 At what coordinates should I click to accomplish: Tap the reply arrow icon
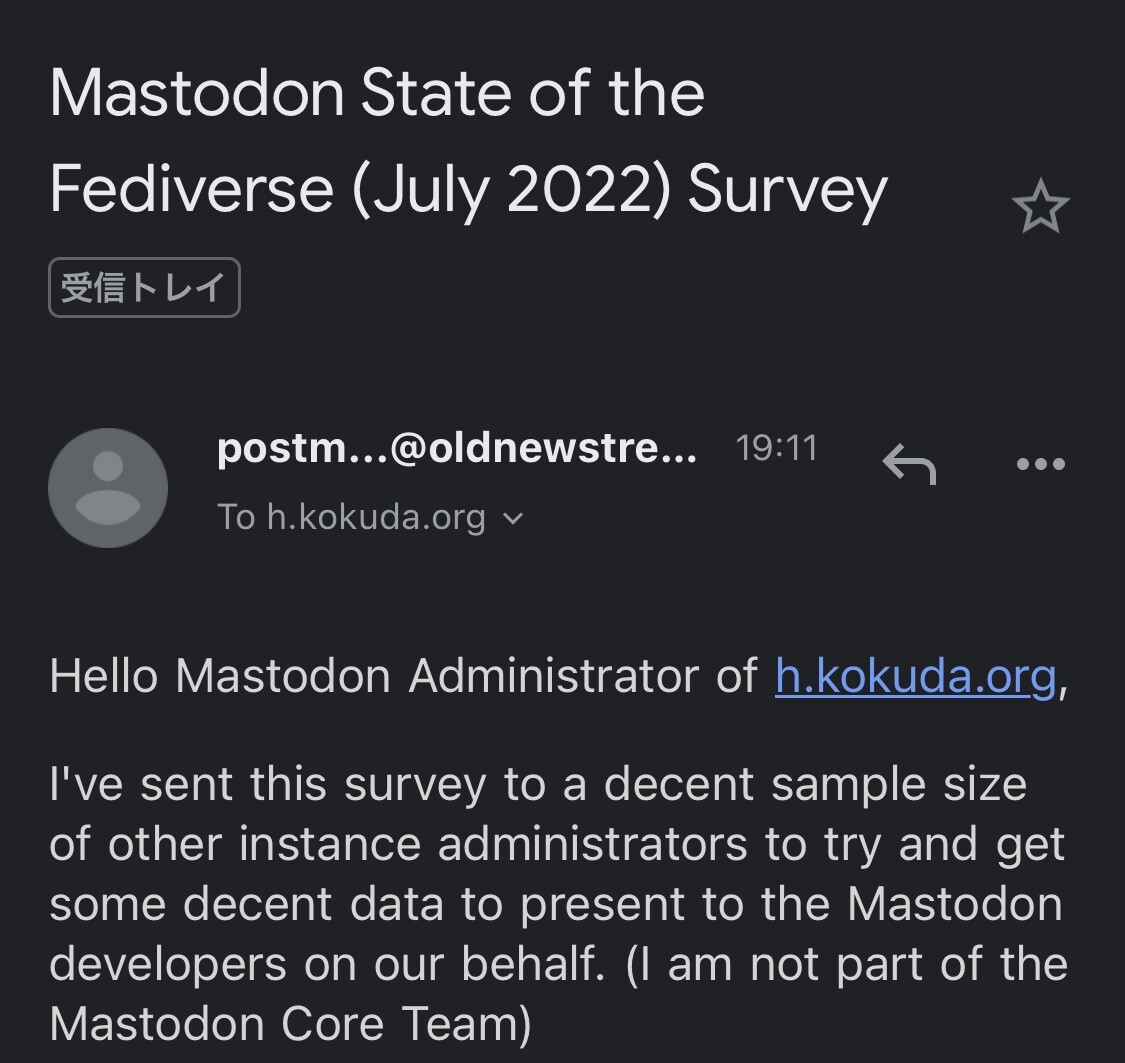[908, 464]
